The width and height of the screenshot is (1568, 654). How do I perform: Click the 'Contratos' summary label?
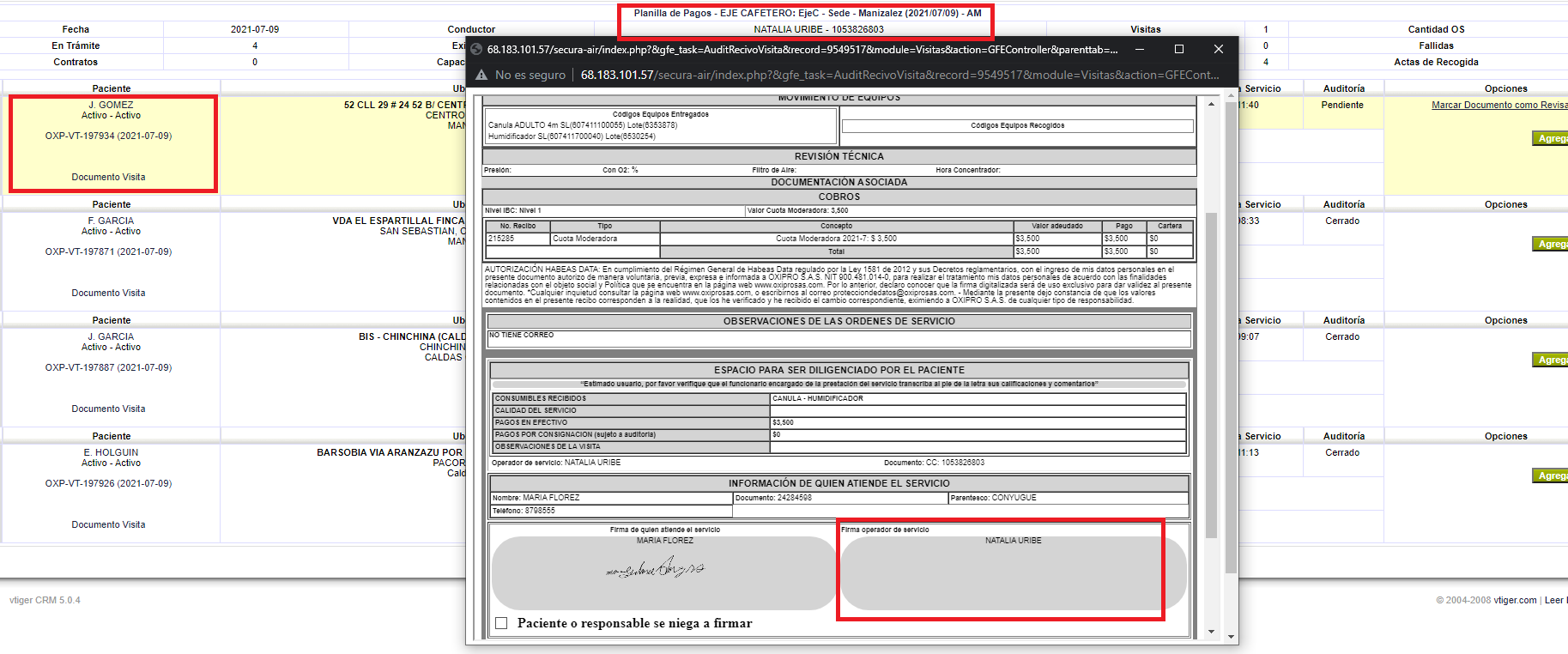pyautogui.click(x=76, y=62)
